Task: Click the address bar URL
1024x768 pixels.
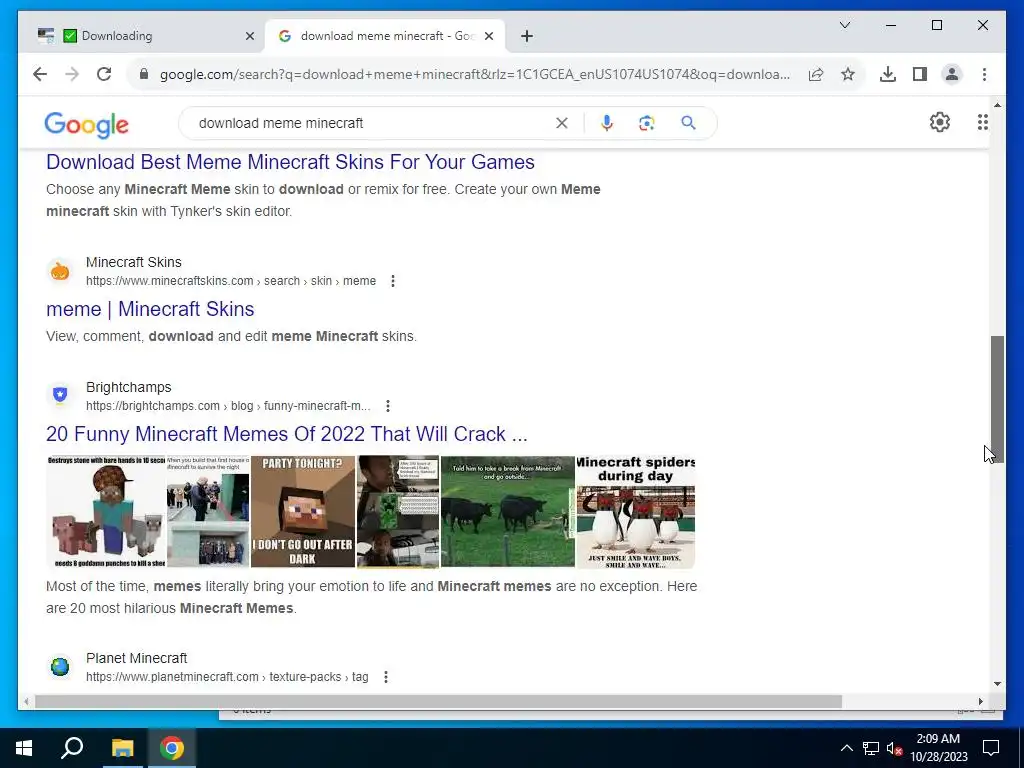Action: [x=475, y=74]
